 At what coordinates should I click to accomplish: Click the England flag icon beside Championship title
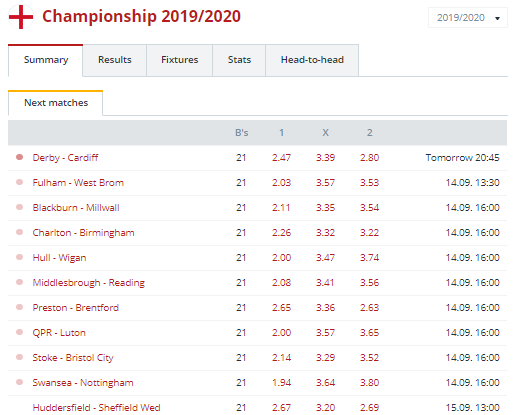point(21,17)
